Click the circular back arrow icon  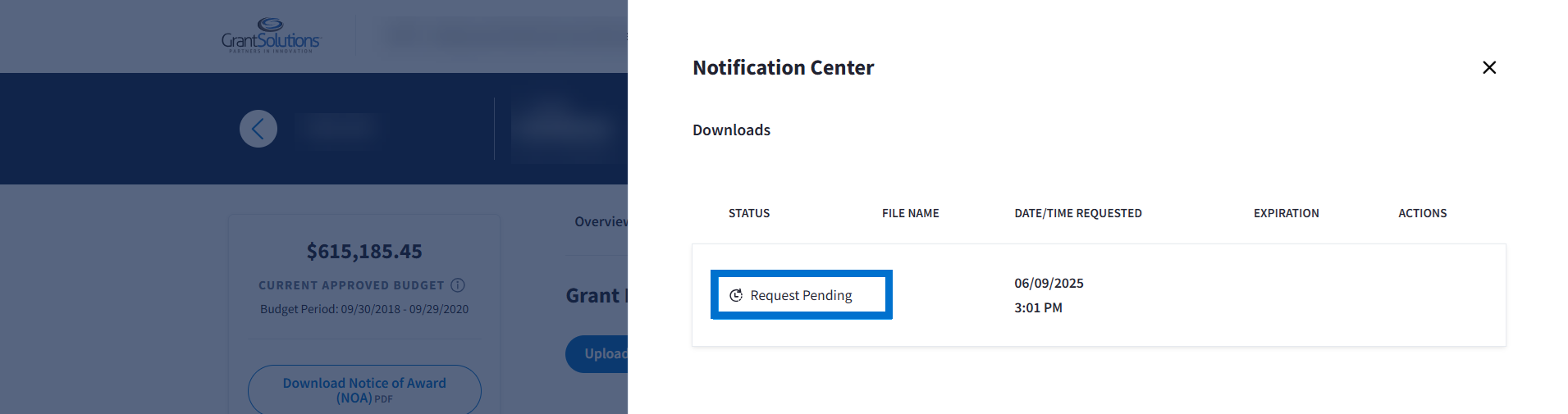(258, 129)
